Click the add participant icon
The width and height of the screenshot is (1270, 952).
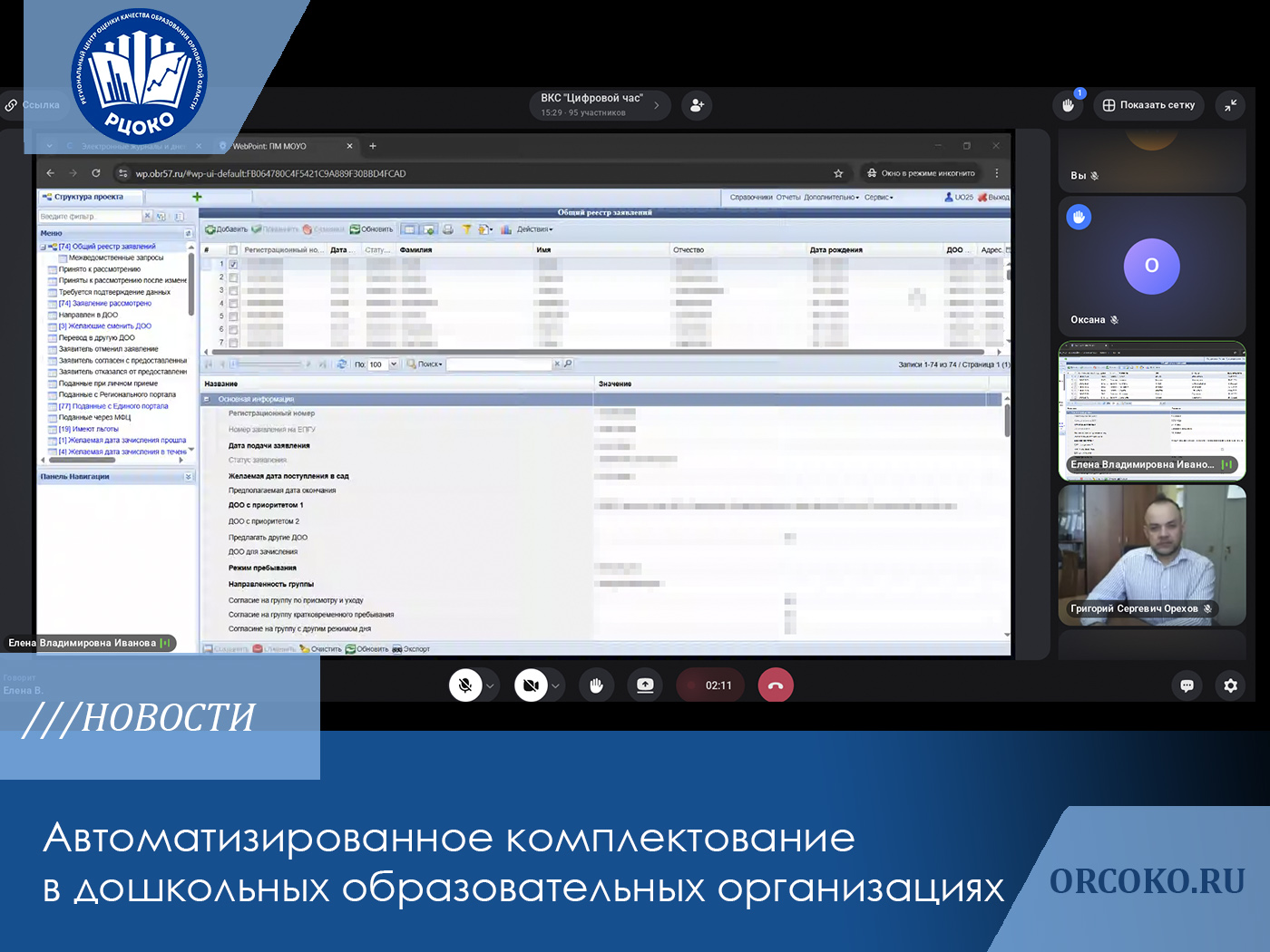click(697, 105)
